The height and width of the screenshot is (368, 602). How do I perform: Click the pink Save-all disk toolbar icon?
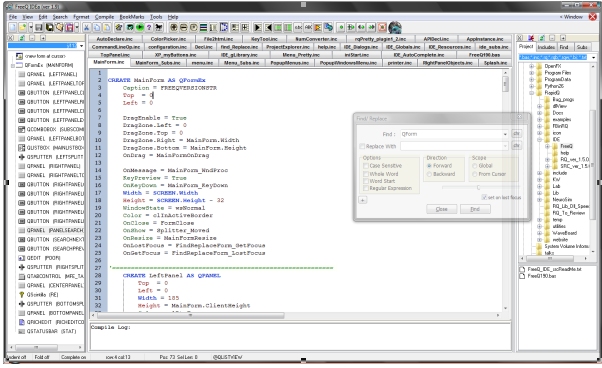[69, 27]
